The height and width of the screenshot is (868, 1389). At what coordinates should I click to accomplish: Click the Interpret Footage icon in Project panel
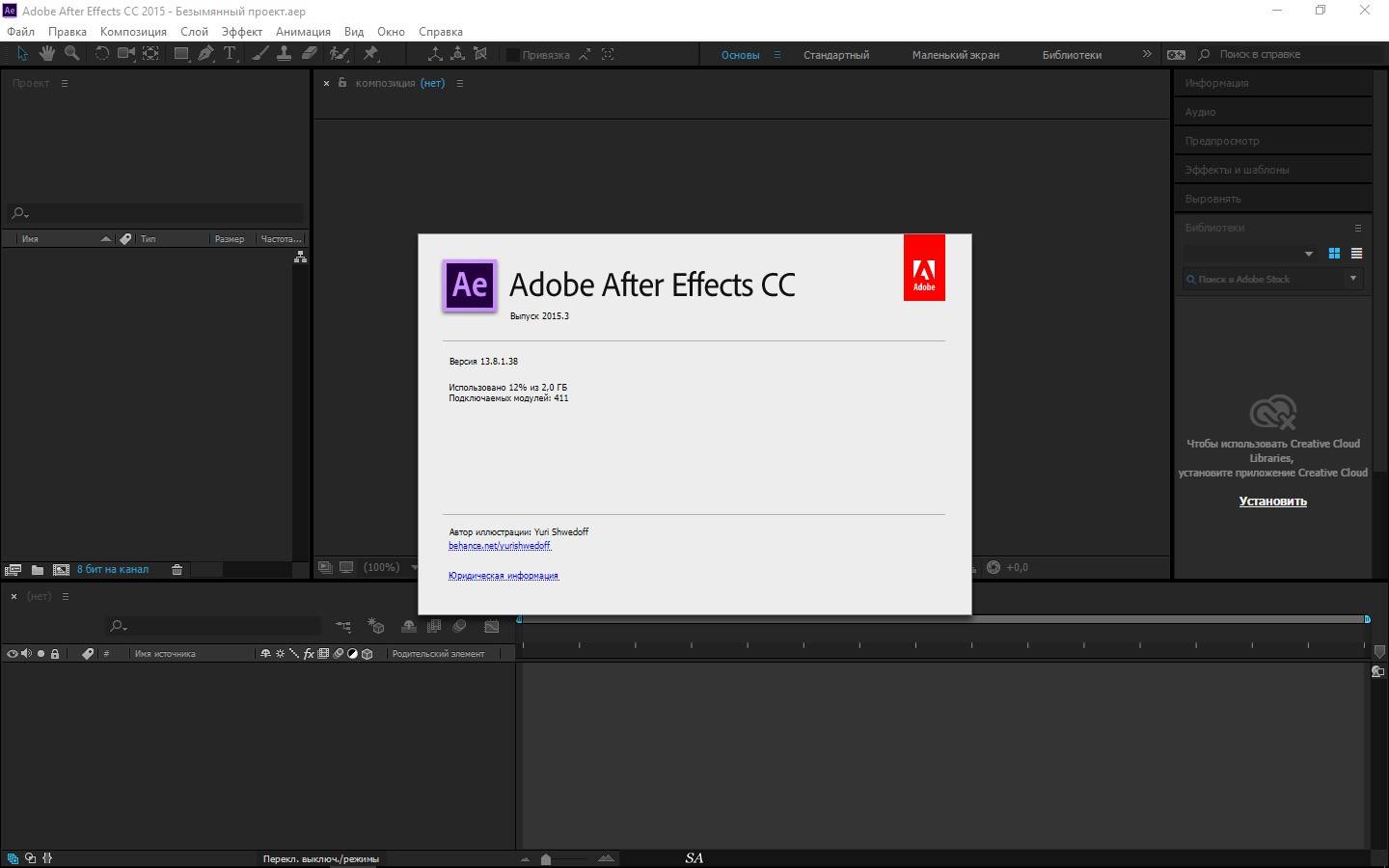coord(13,570)
